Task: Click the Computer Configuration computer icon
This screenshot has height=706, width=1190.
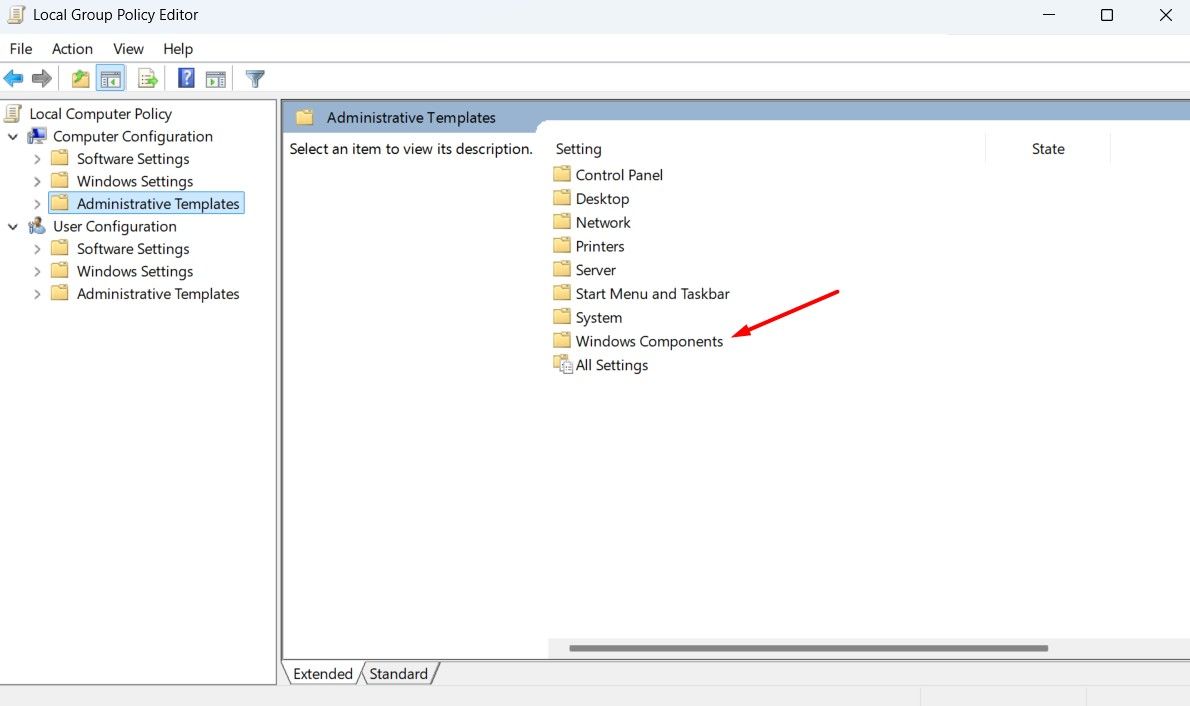Action: (x=36, y=137)
